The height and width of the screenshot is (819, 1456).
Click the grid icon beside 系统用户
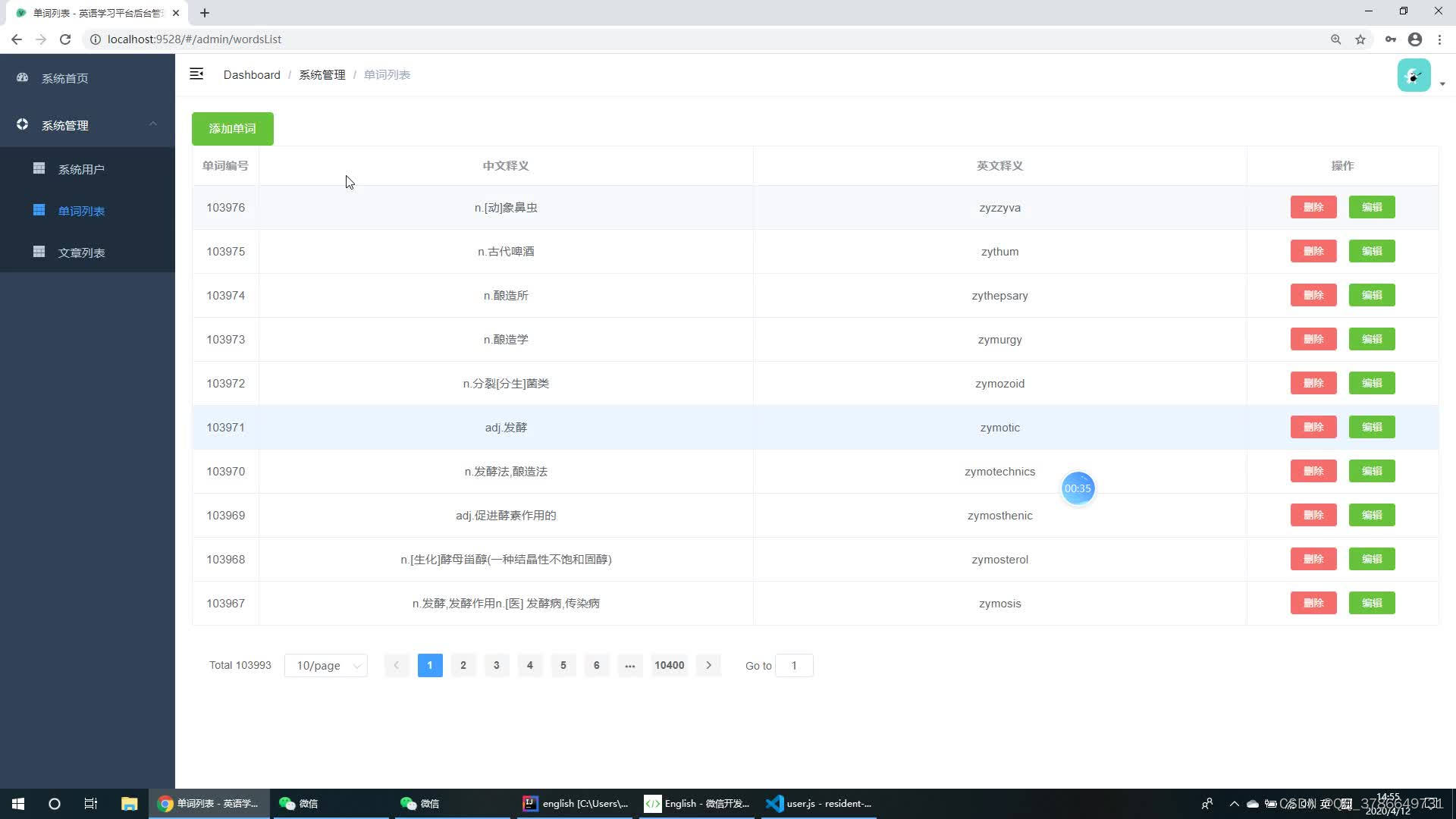(x=39, y=168)
